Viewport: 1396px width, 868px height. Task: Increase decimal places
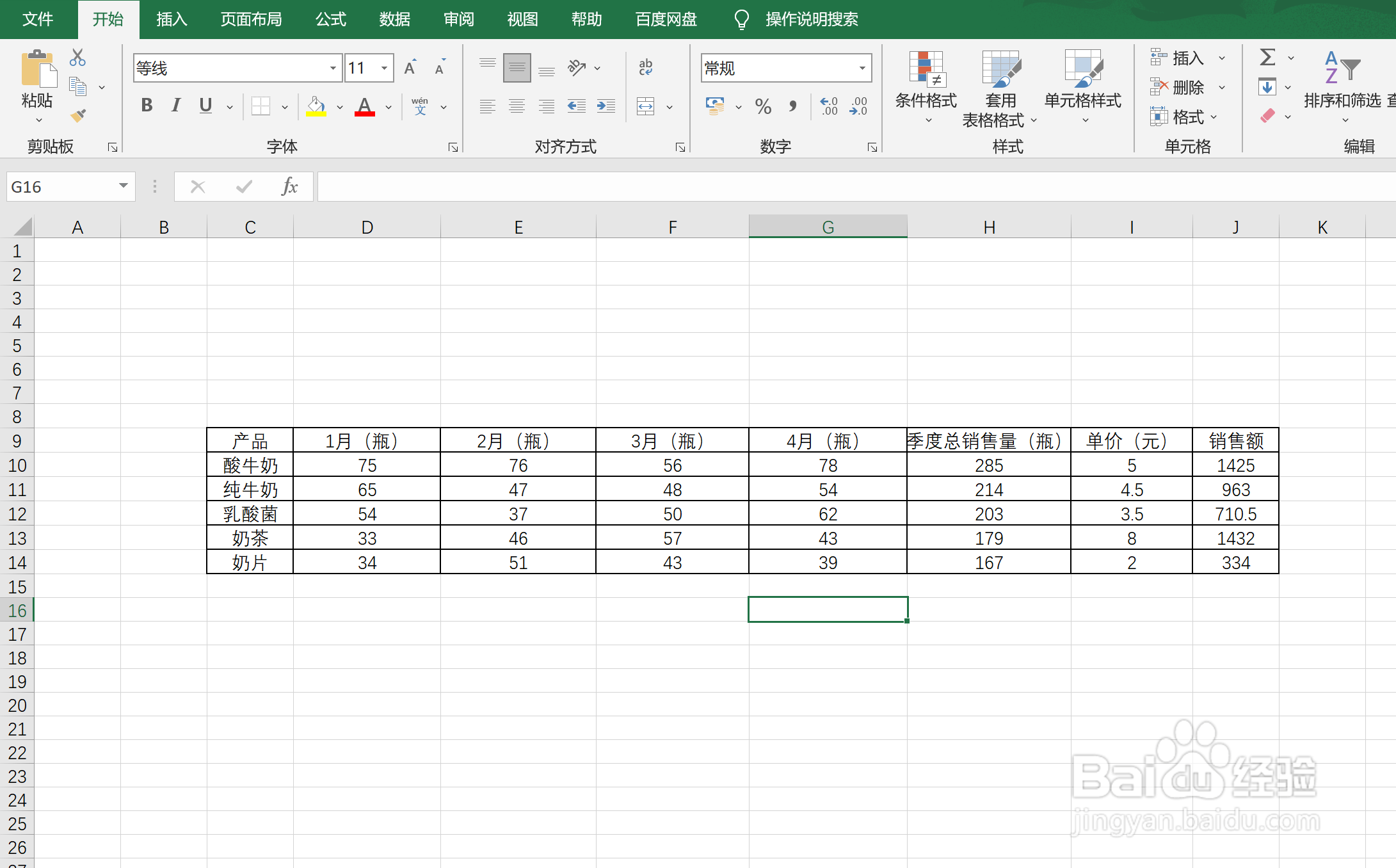pos(829,106)
